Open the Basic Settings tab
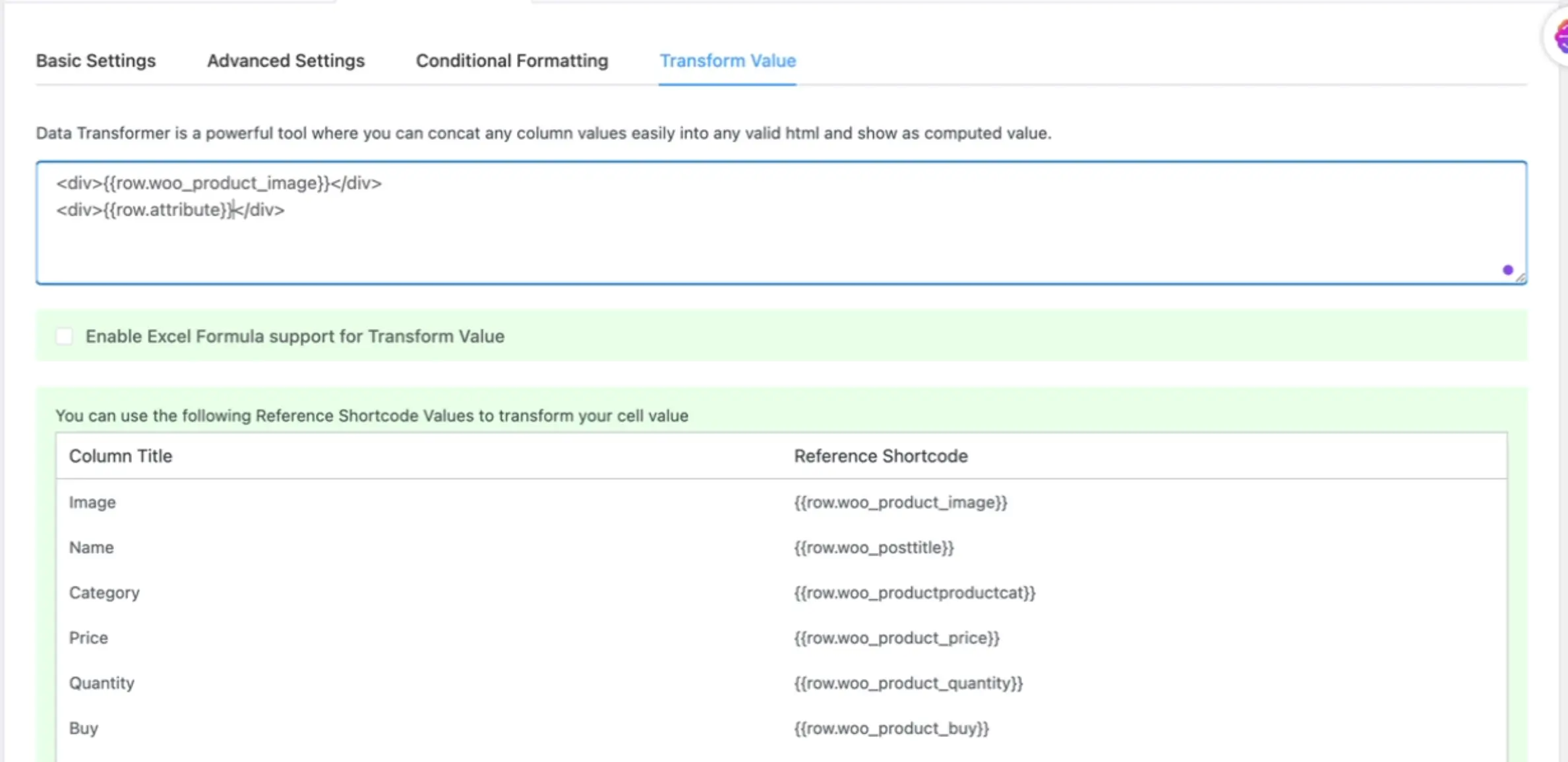The width and height of the screenshot is (1568, 762). [x=96, y=61]
